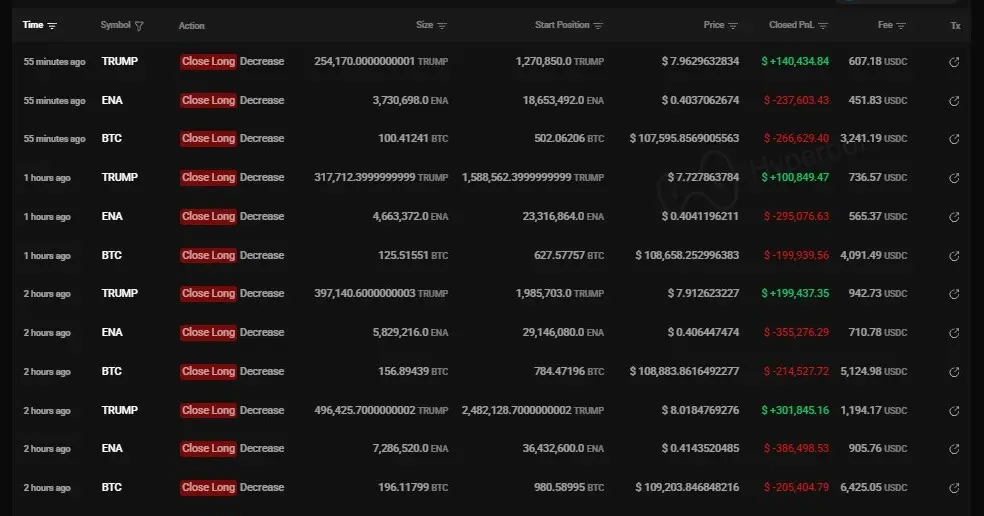
Task: Open transaction link for ENA -237,603.43 row
Action: tap(954, 101)
